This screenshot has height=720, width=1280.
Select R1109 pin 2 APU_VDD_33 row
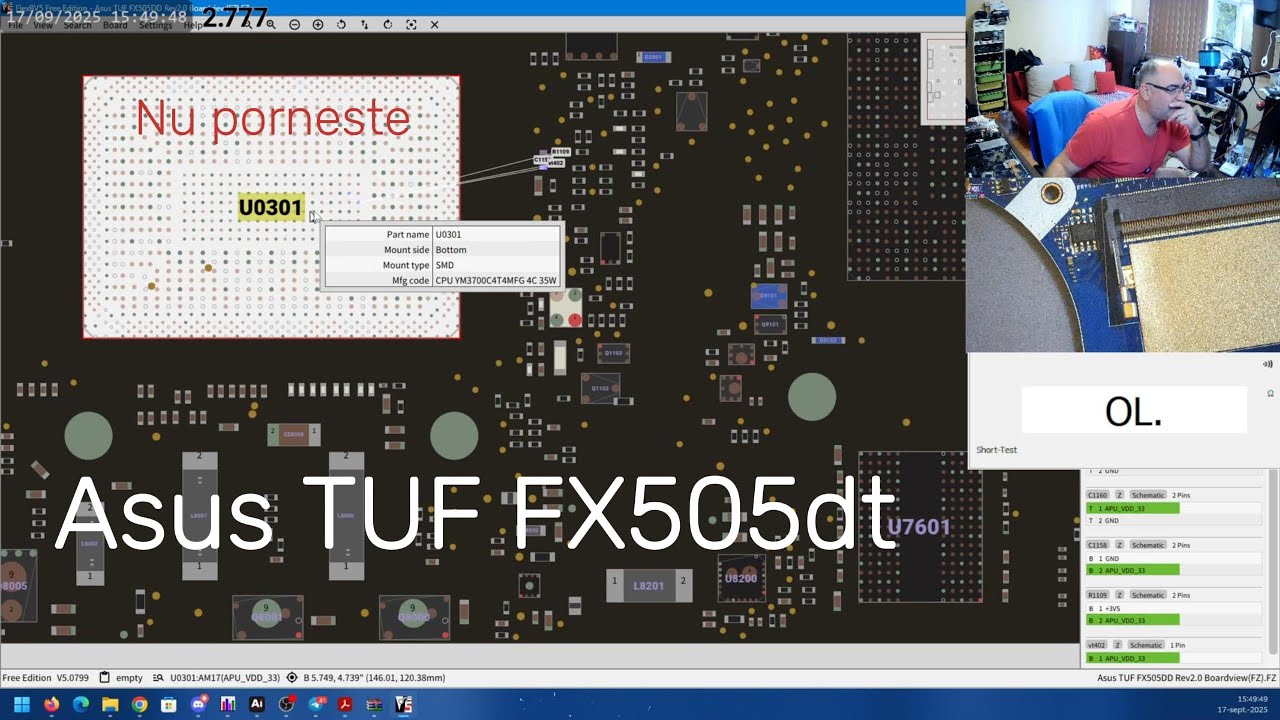point(1174,620)
